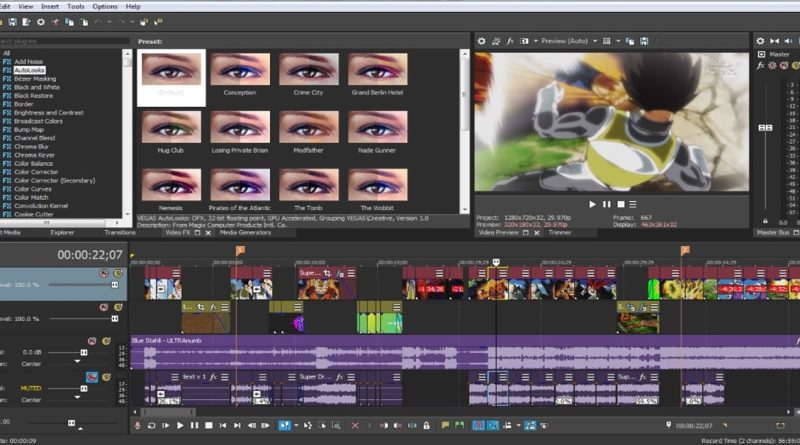Open edit tool selection dropdown arrow
800x445 pixels.
[296, 425]
